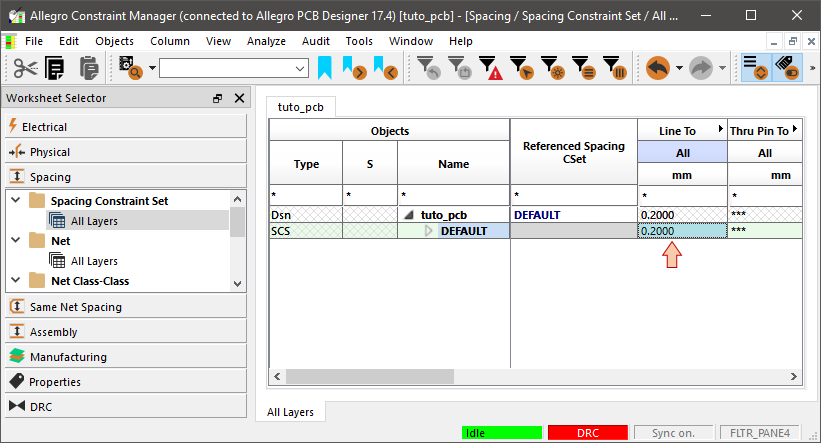Expand the Thru Pin To column group arrow
Image resolution: width=821 pixels, height=443 pixels.
795,129
